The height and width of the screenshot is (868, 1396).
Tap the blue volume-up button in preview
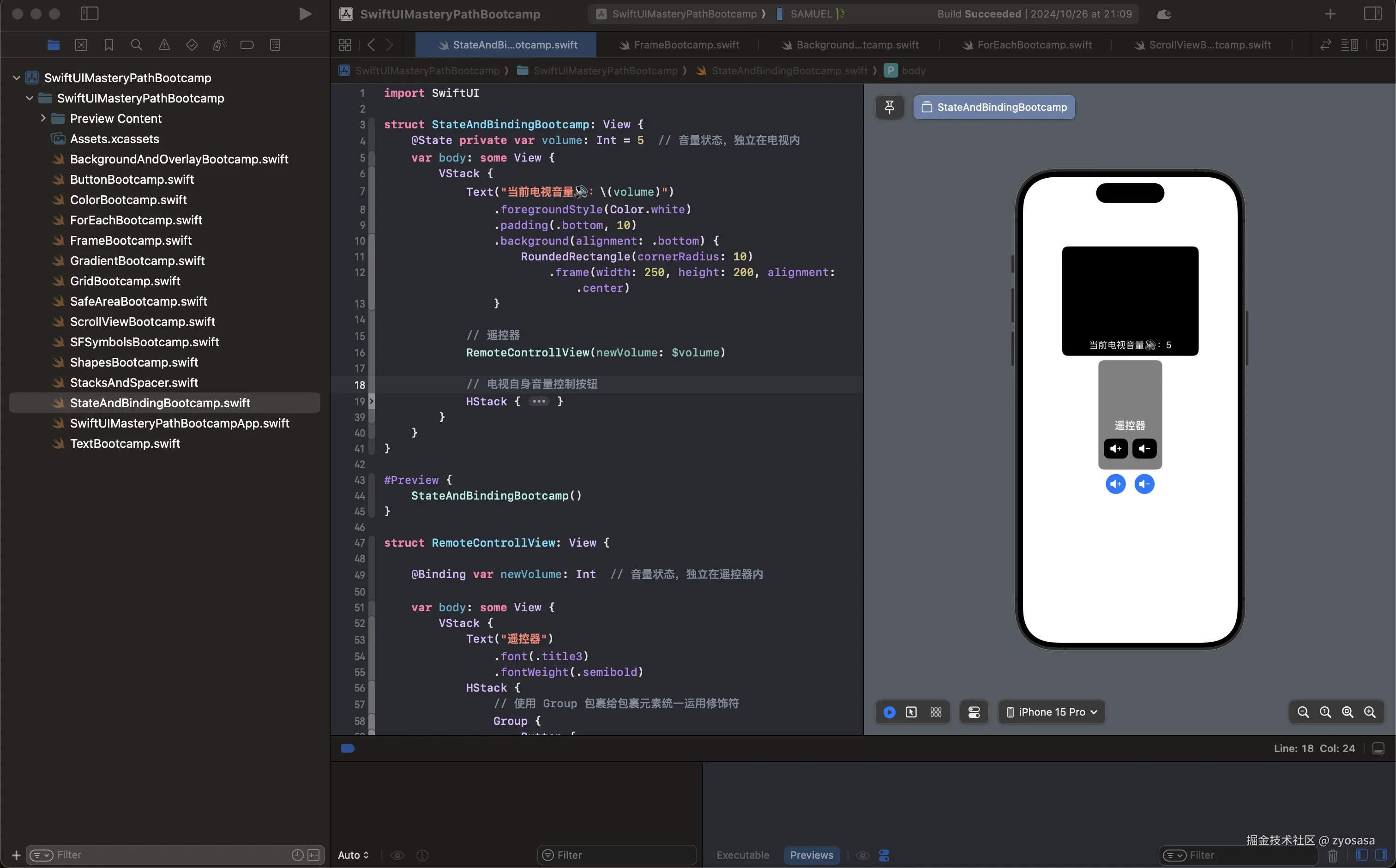[1115, 484]
